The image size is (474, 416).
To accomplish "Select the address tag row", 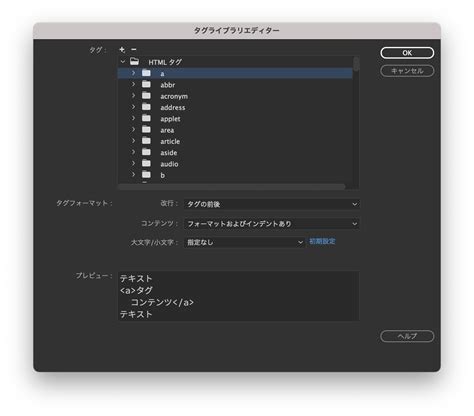I will (235, 107).
